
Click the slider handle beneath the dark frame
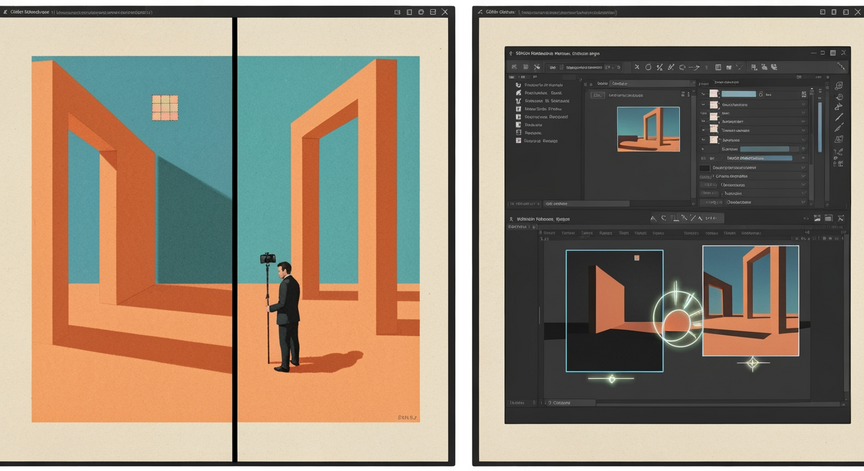click(x=611, y=379)
